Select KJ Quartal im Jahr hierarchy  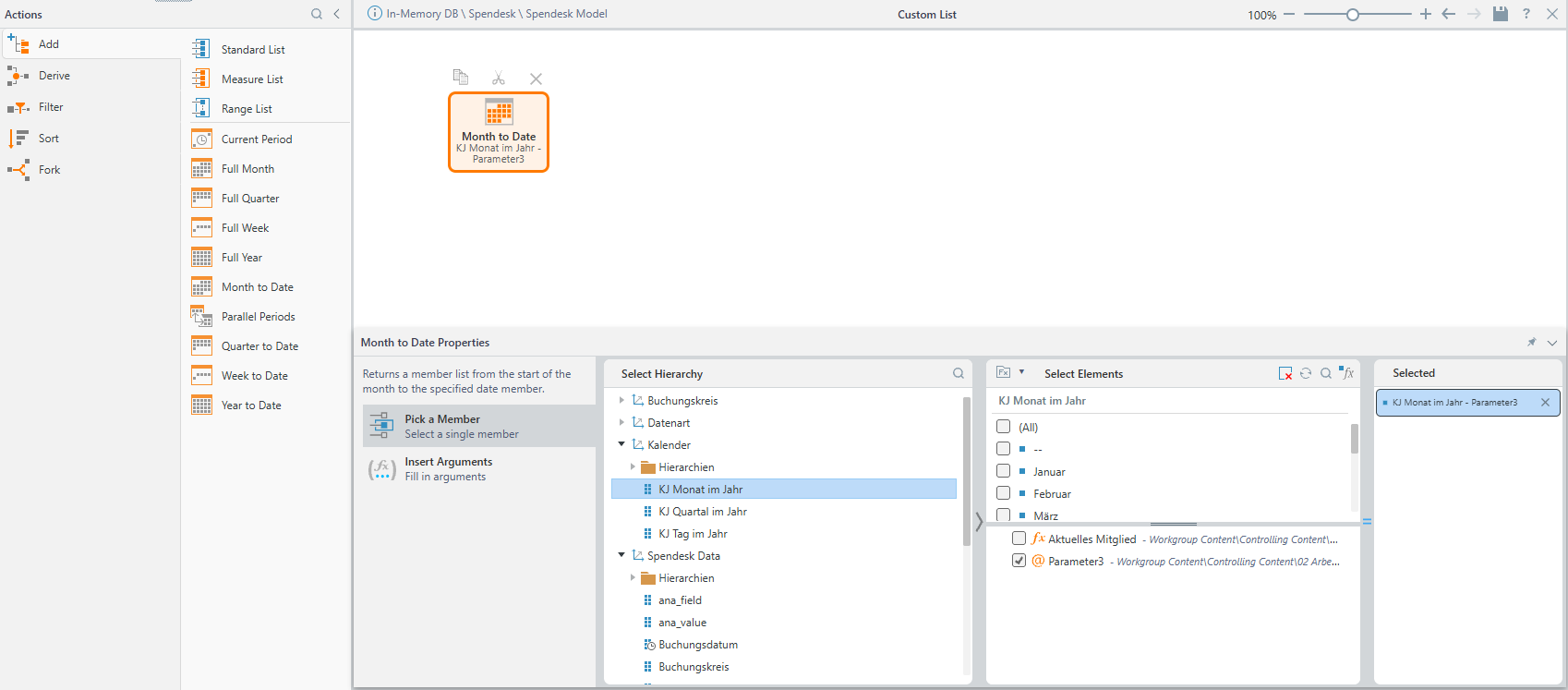tap(702, 512)
